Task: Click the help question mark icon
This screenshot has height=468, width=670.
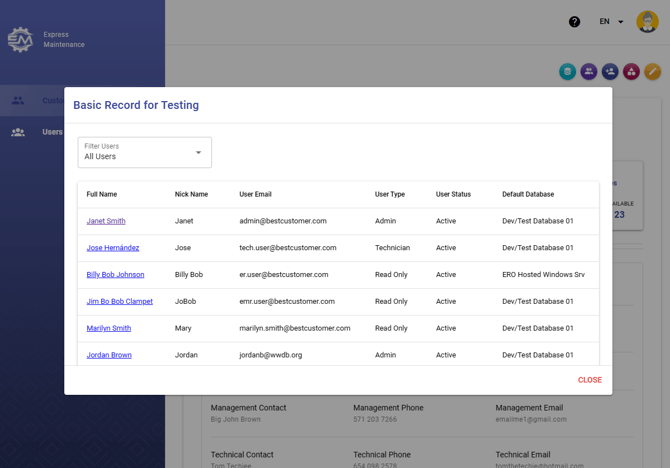Action: pyautogui.click(x=574, y=22)
